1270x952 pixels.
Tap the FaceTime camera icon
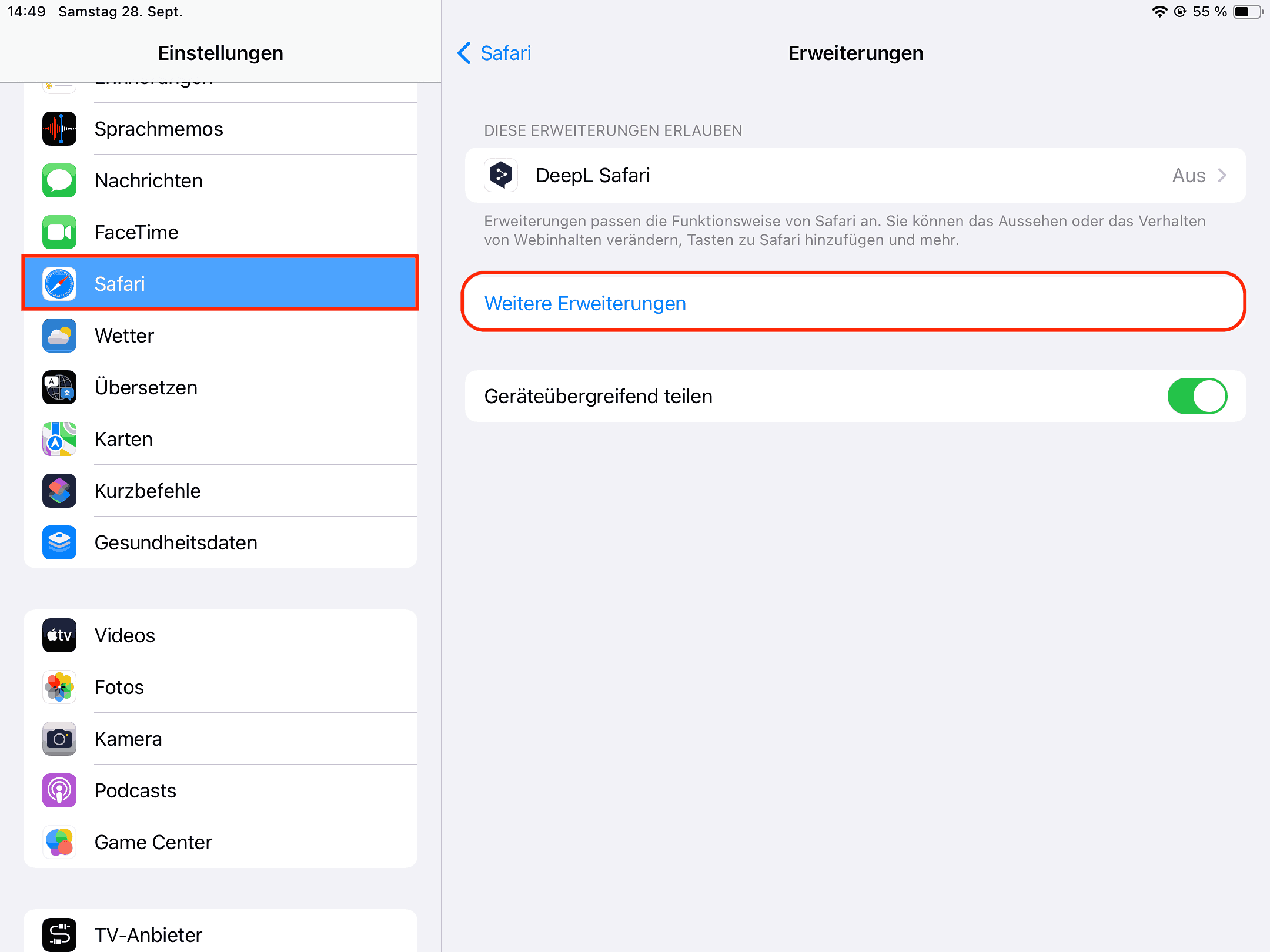point(59,232)
